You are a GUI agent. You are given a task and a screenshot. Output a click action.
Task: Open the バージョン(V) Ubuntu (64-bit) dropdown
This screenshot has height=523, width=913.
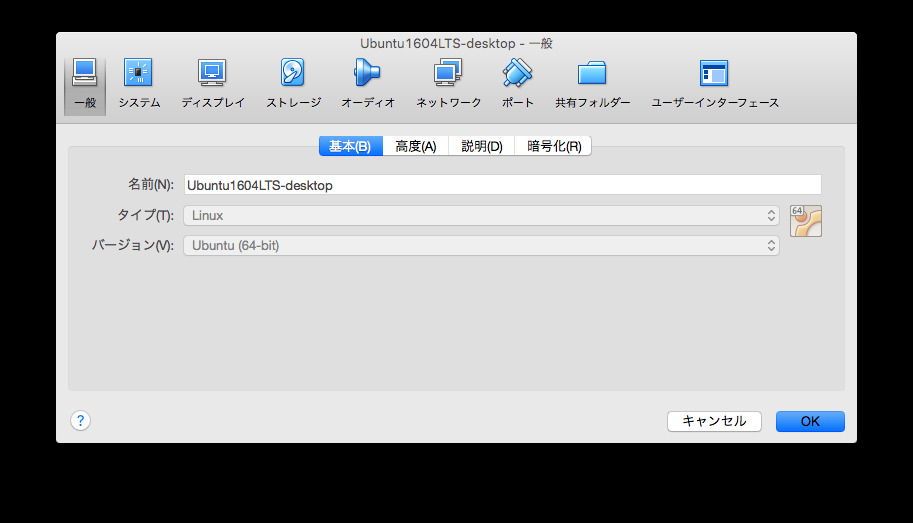click(x=482, y=245)
